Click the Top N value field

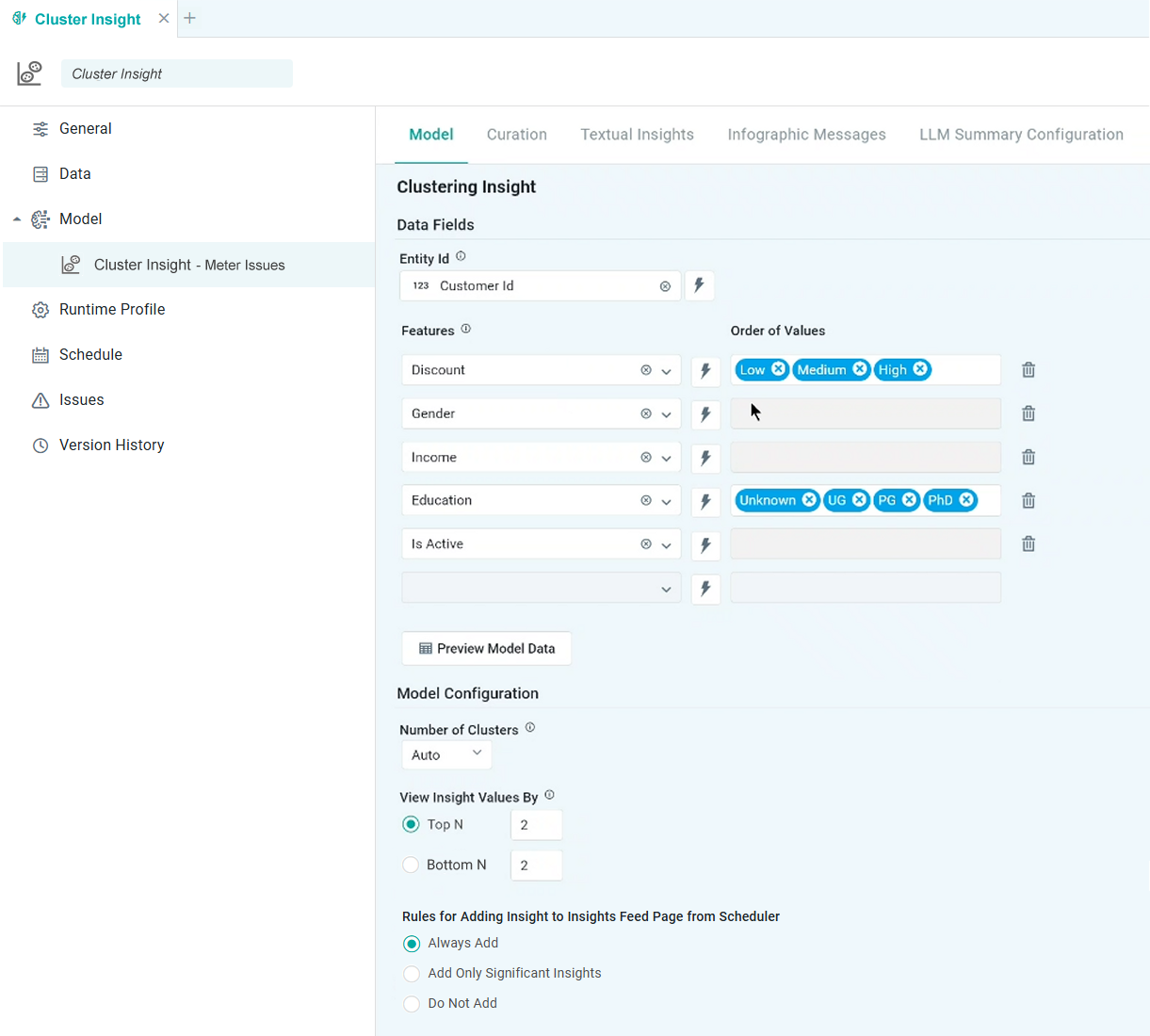pos(537,825)
